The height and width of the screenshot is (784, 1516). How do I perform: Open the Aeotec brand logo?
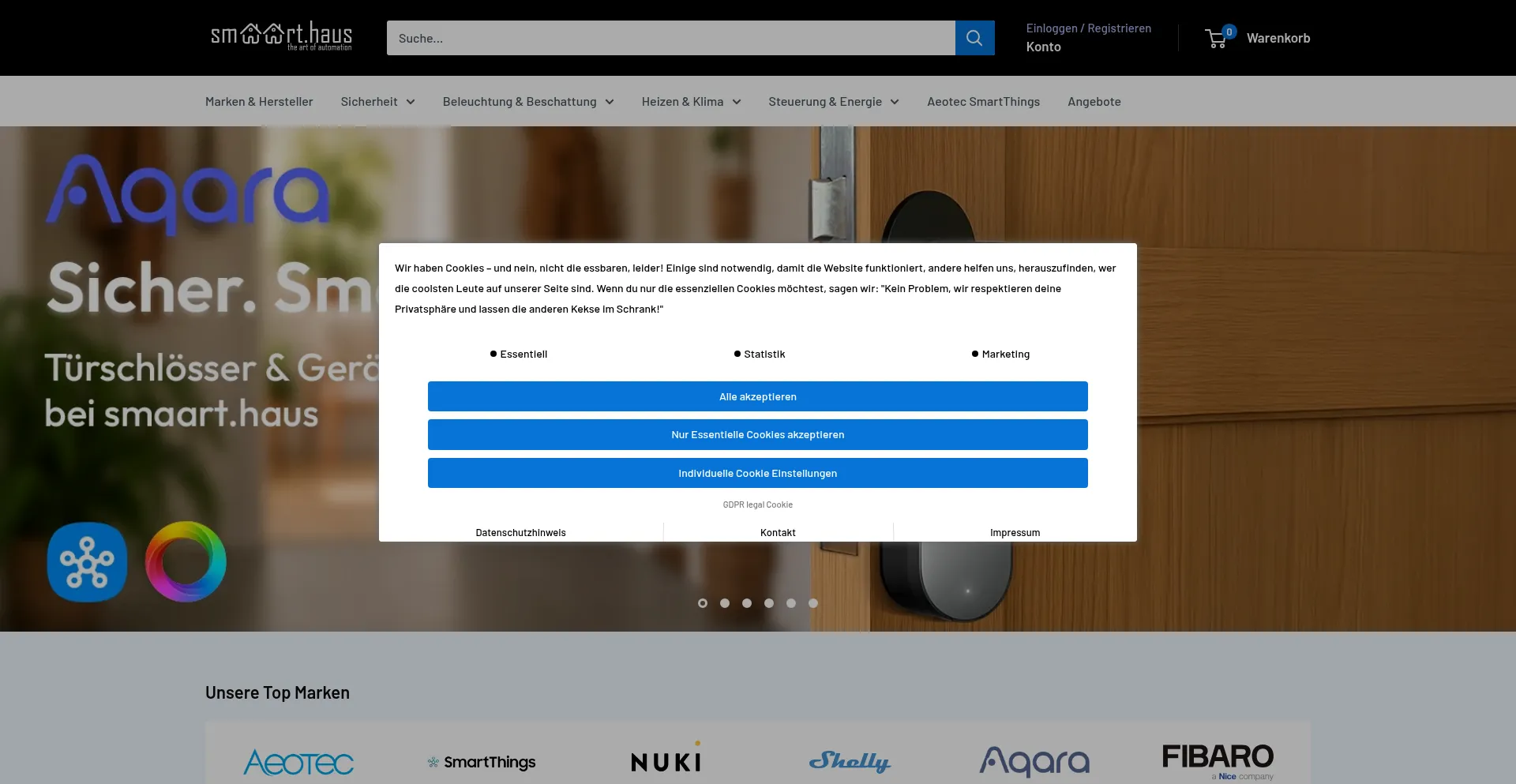(x=298, y=762)
